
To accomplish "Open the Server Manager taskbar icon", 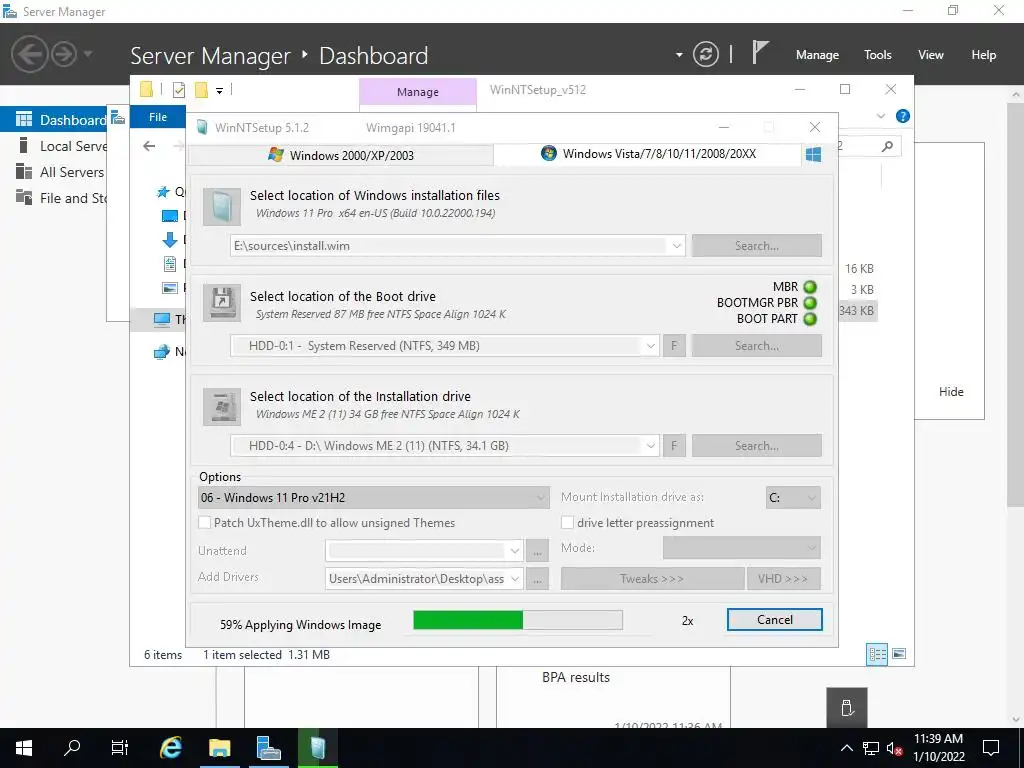I will point(268,748).
